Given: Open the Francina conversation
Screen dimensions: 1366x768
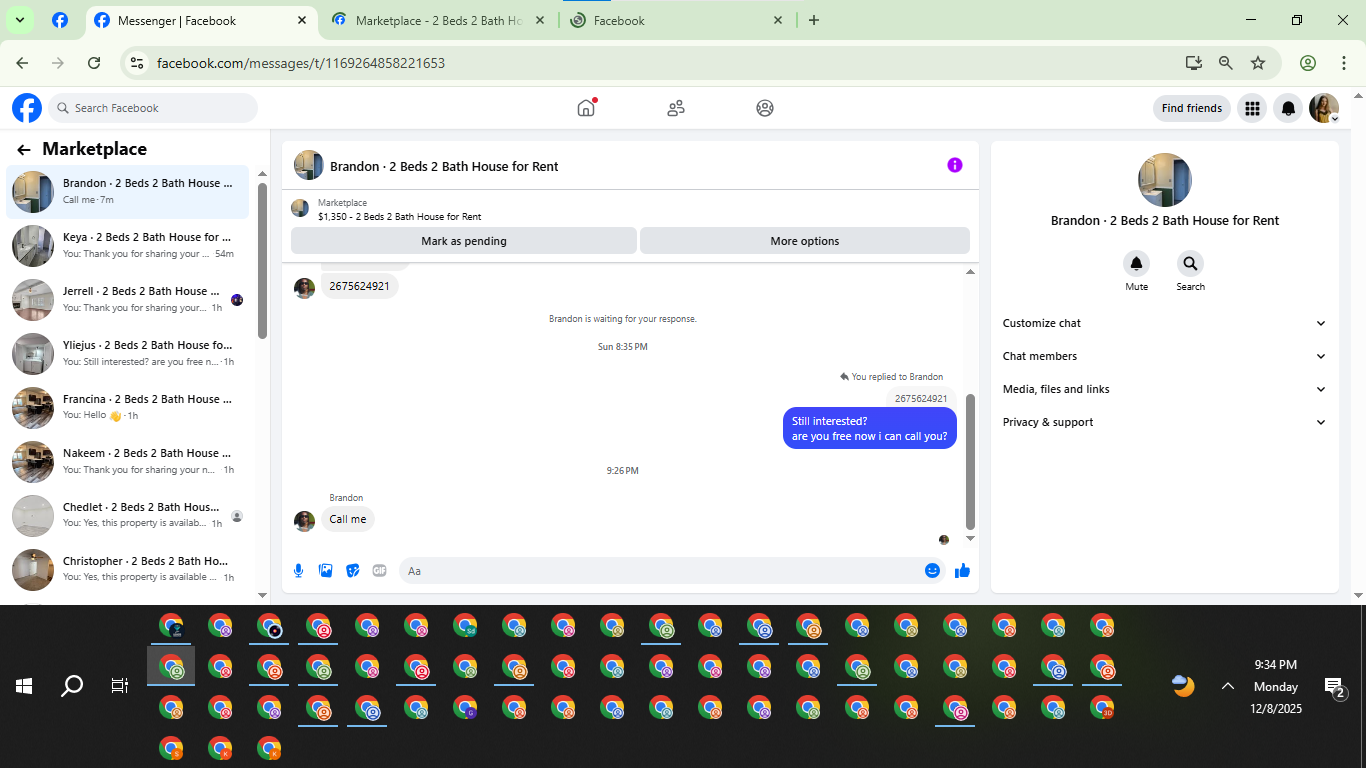Looking at the screenshot, I should 128,407.
